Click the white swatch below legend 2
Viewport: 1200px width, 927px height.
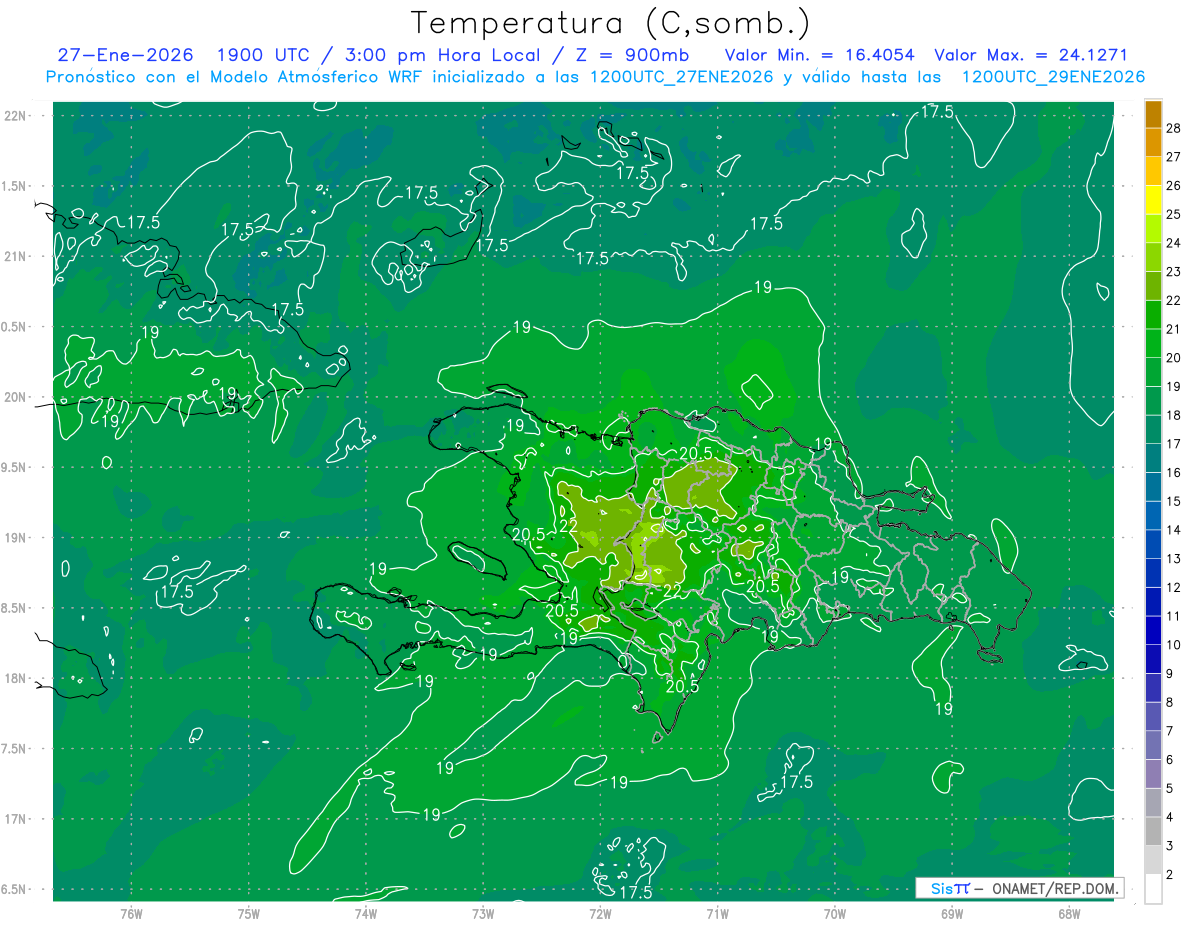pos(1153,889)
